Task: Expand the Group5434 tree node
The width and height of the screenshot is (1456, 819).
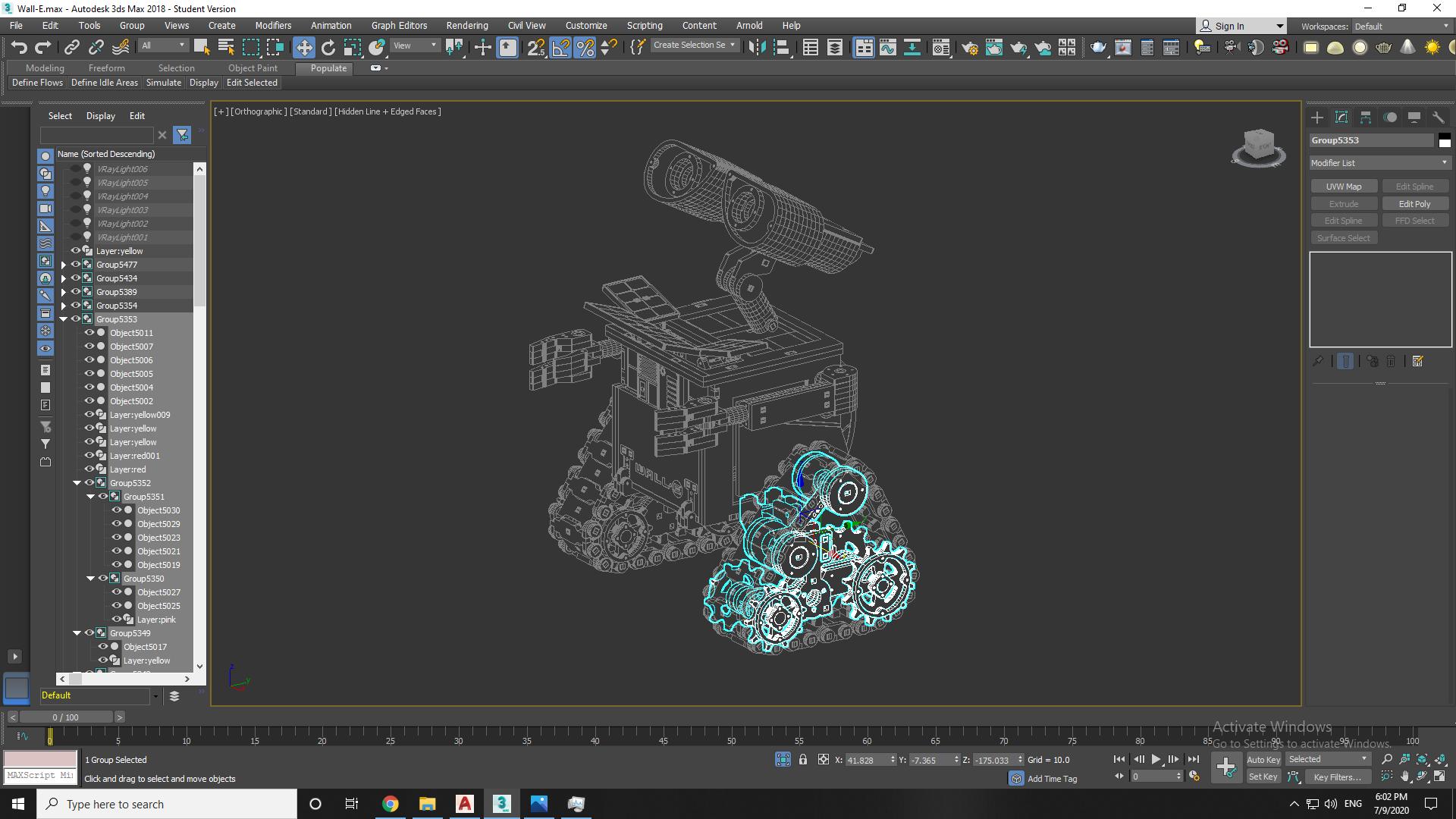Action: click(x=64, y=278)
